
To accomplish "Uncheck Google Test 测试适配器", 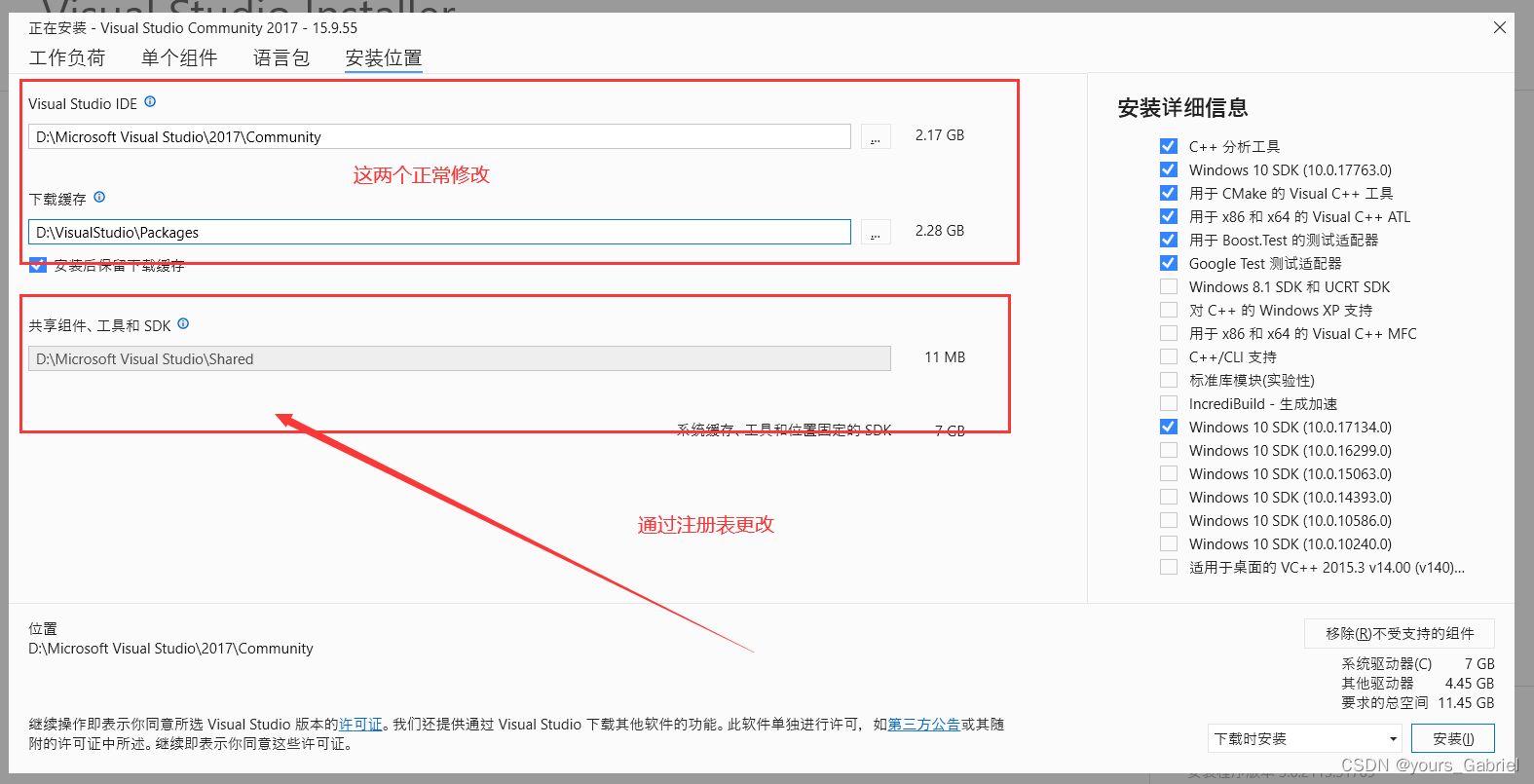I will tap(1169, 263).
